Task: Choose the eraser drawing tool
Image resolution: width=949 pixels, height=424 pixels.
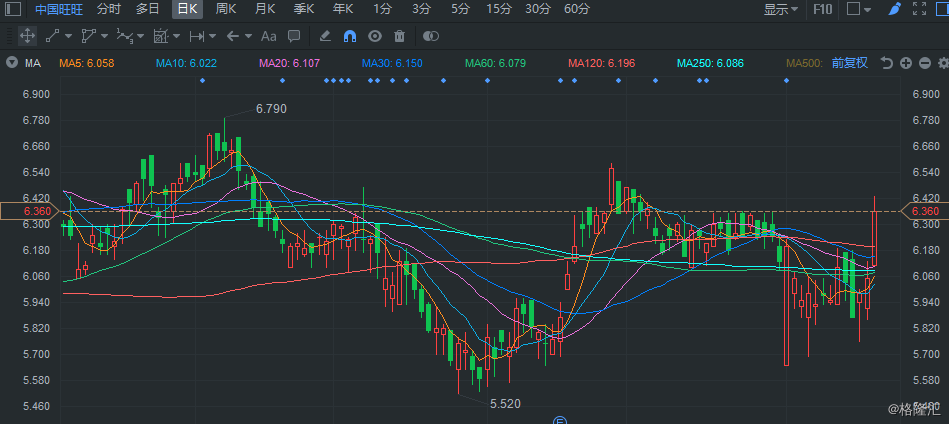Action: 325,36
